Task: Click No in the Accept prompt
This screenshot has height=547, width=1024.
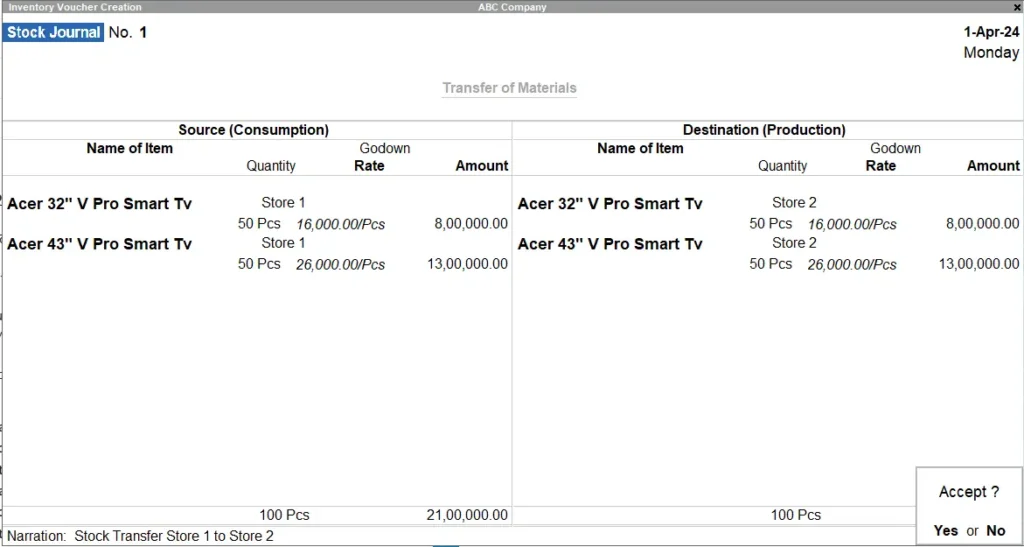Action: (x=995, y=531)
